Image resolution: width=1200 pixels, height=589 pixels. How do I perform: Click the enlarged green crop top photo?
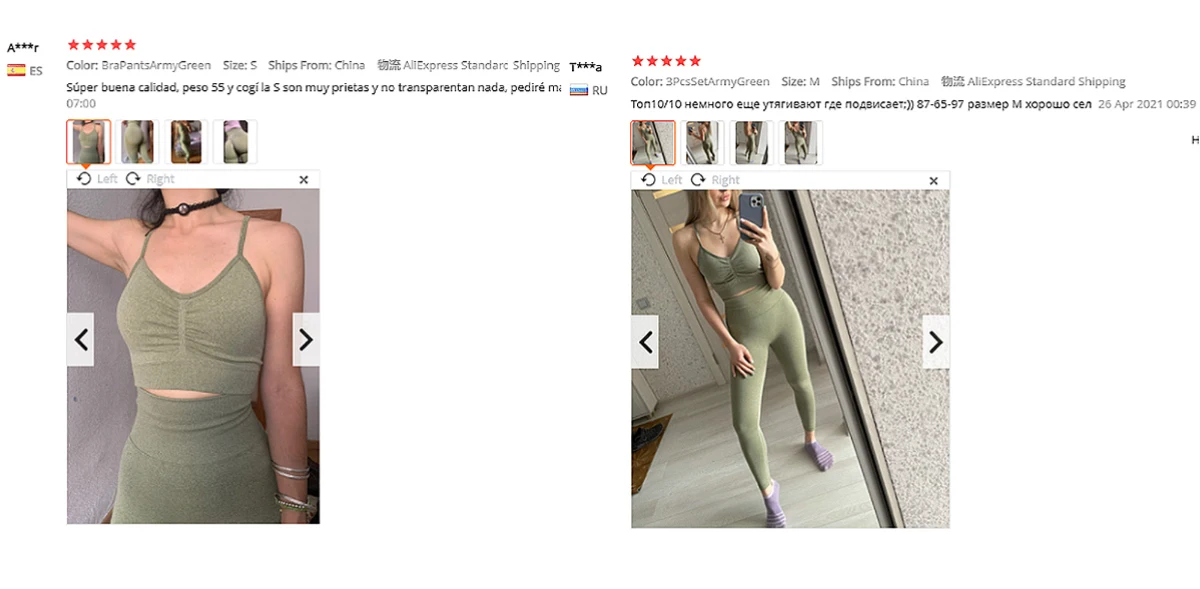(193, 356)
